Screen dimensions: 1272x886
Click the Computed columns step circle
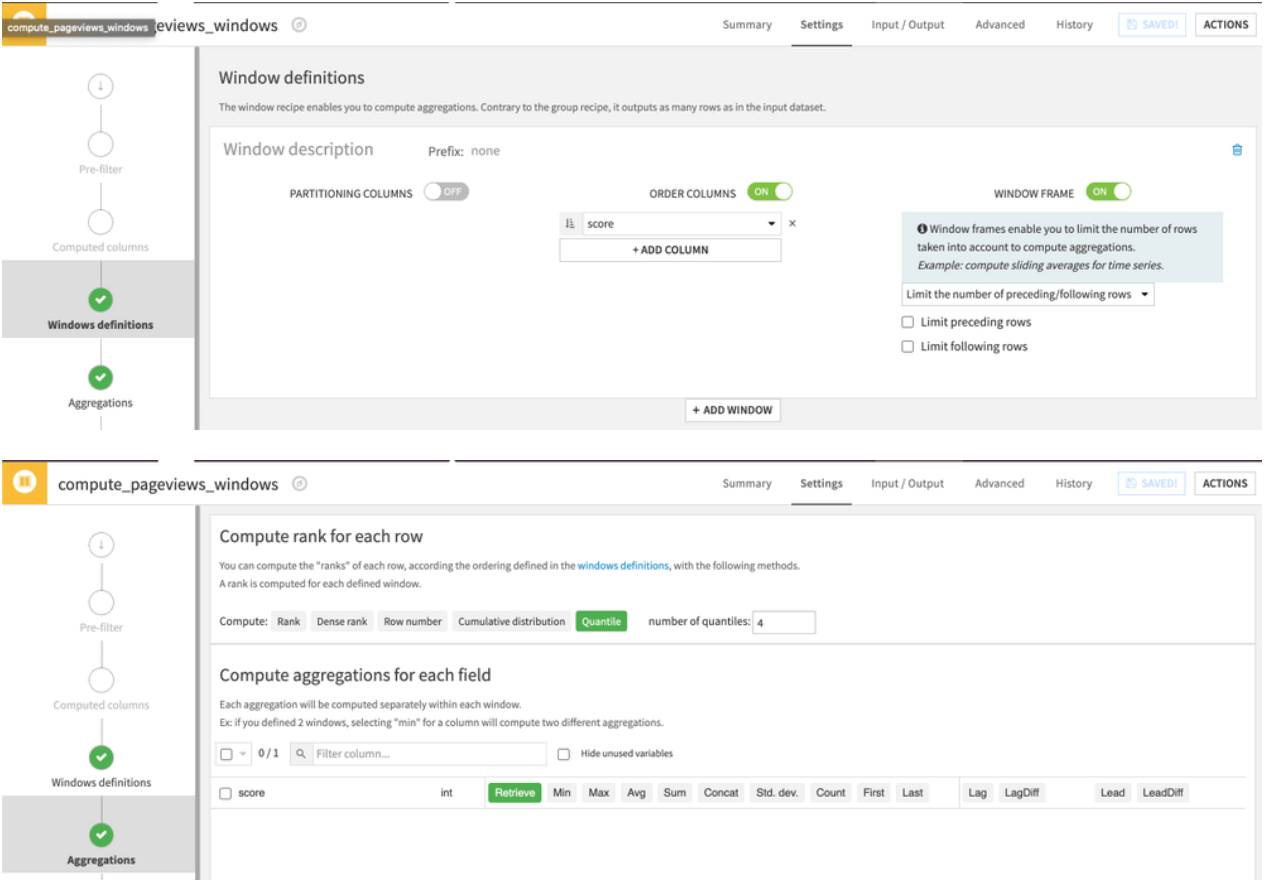point(100,222)
